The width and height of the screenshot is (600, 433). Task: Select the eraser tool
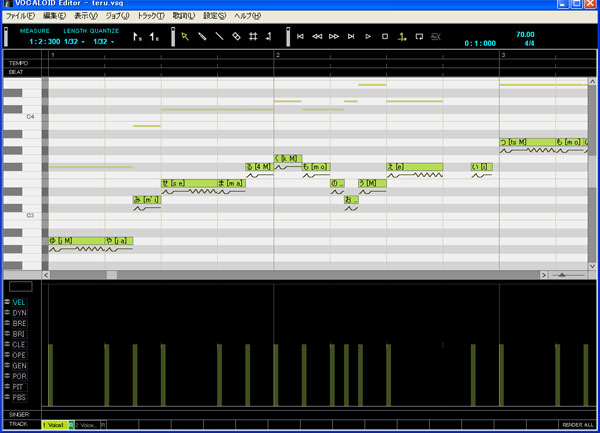pyautogui.click(x=236, y=36)
